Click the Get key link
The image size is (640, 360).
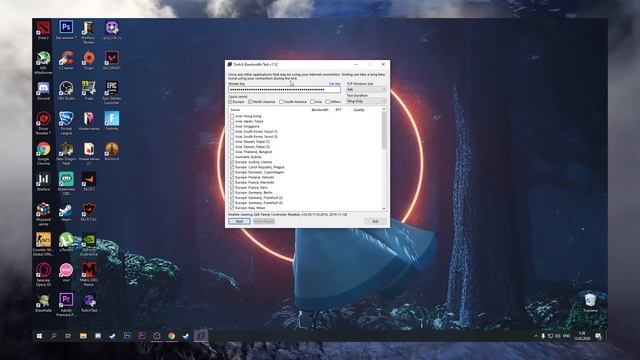335,84
